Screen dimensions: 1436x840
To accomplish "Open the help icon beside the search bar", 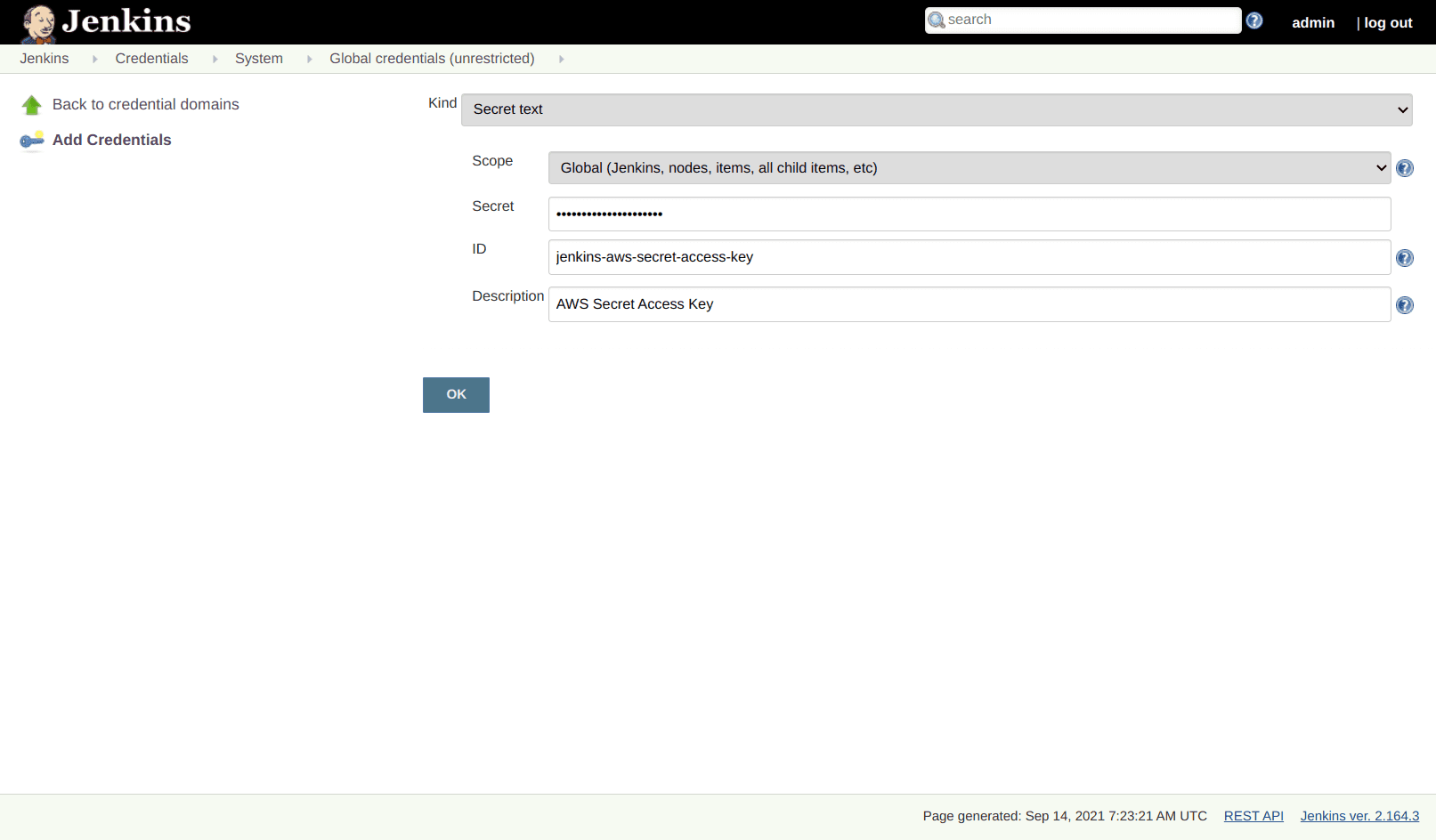I will tap(1253, 19).
